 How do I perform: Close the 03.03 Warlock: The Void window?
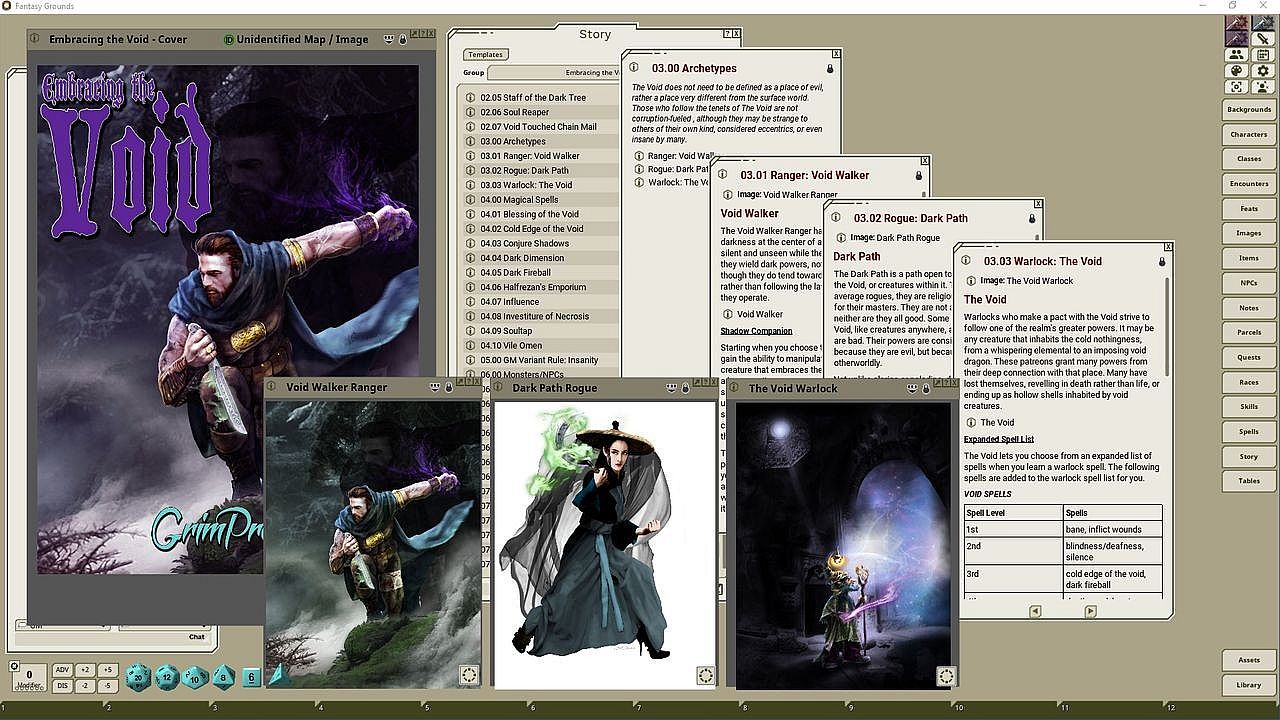tap(1168, 246)
